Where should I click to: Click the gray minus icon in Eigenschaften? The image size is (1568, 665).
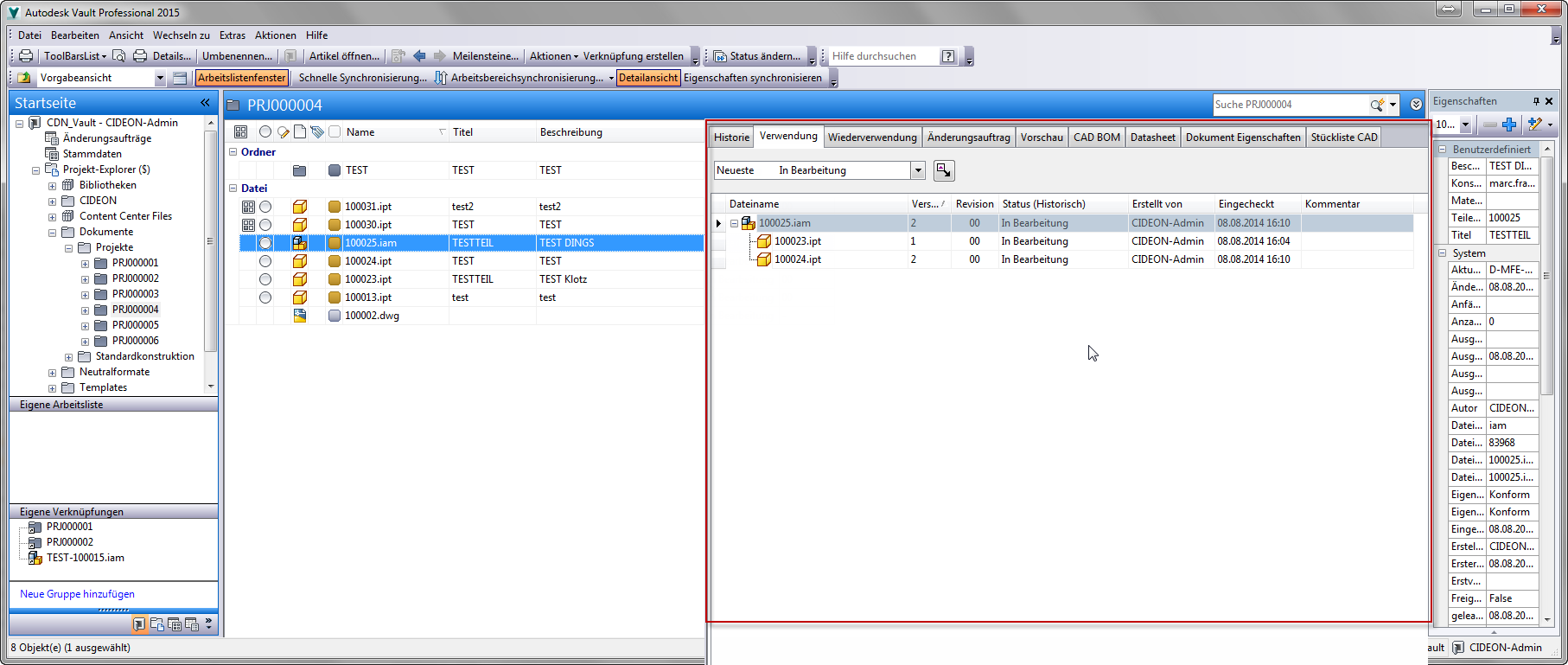click(1490, 125)
